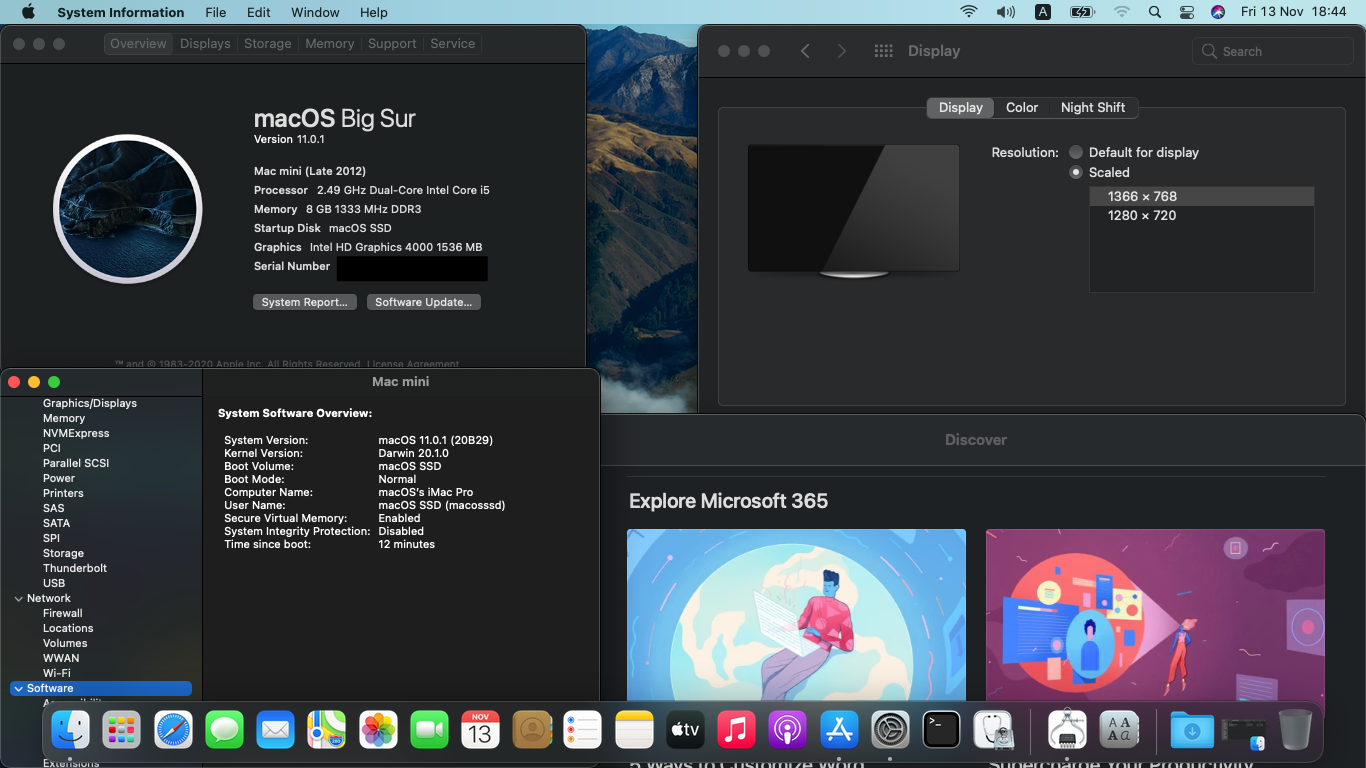
Task: Select NVMExpress in the sidebar
Action: point(76,433)
